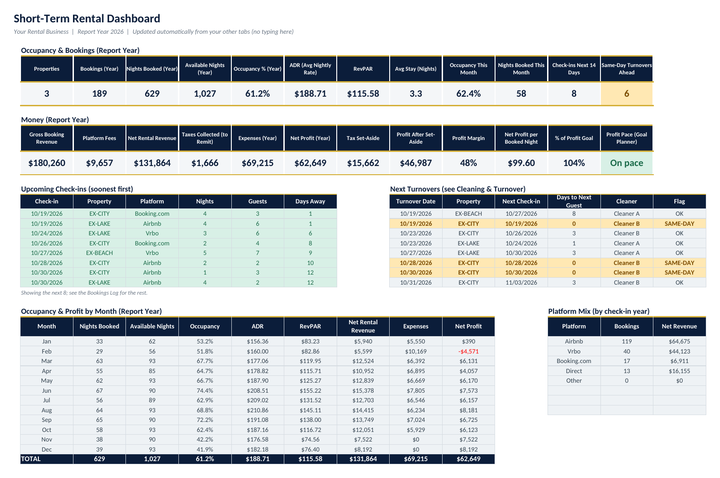720x478 pixels.
Task: Select the Taxes Collected value $1,666
Action: (x=205, y=163)
